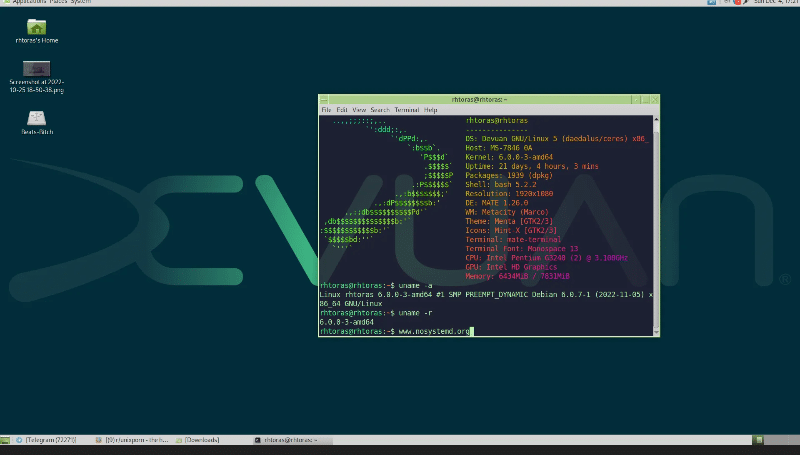Click the terminal scrollbar up arrow
Image resolution: width=800 pixels, height=455 pixels.
coord(656,119)
